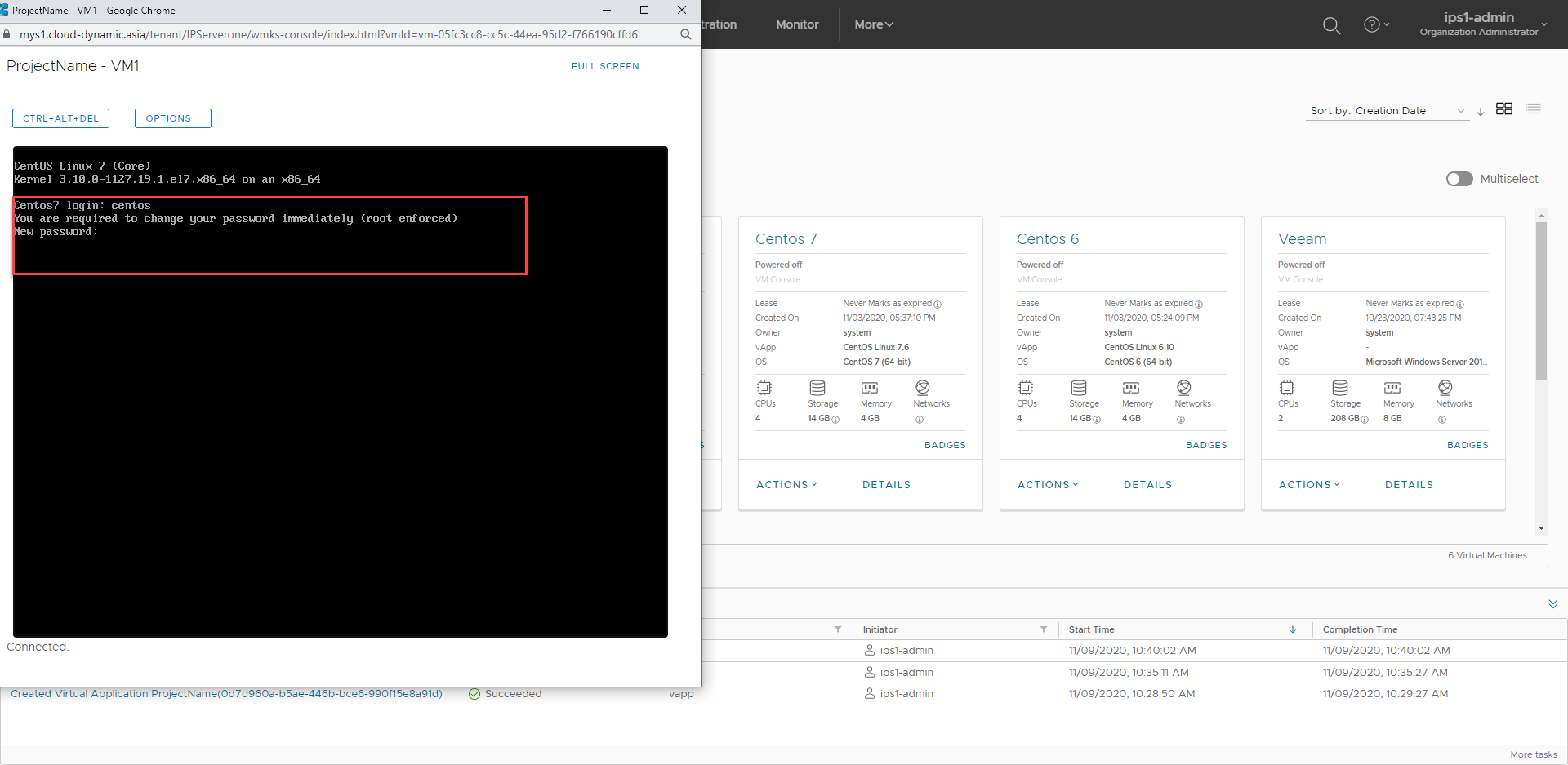
Task: Open the help menu icon
Action: click(x=1372, y=24)
